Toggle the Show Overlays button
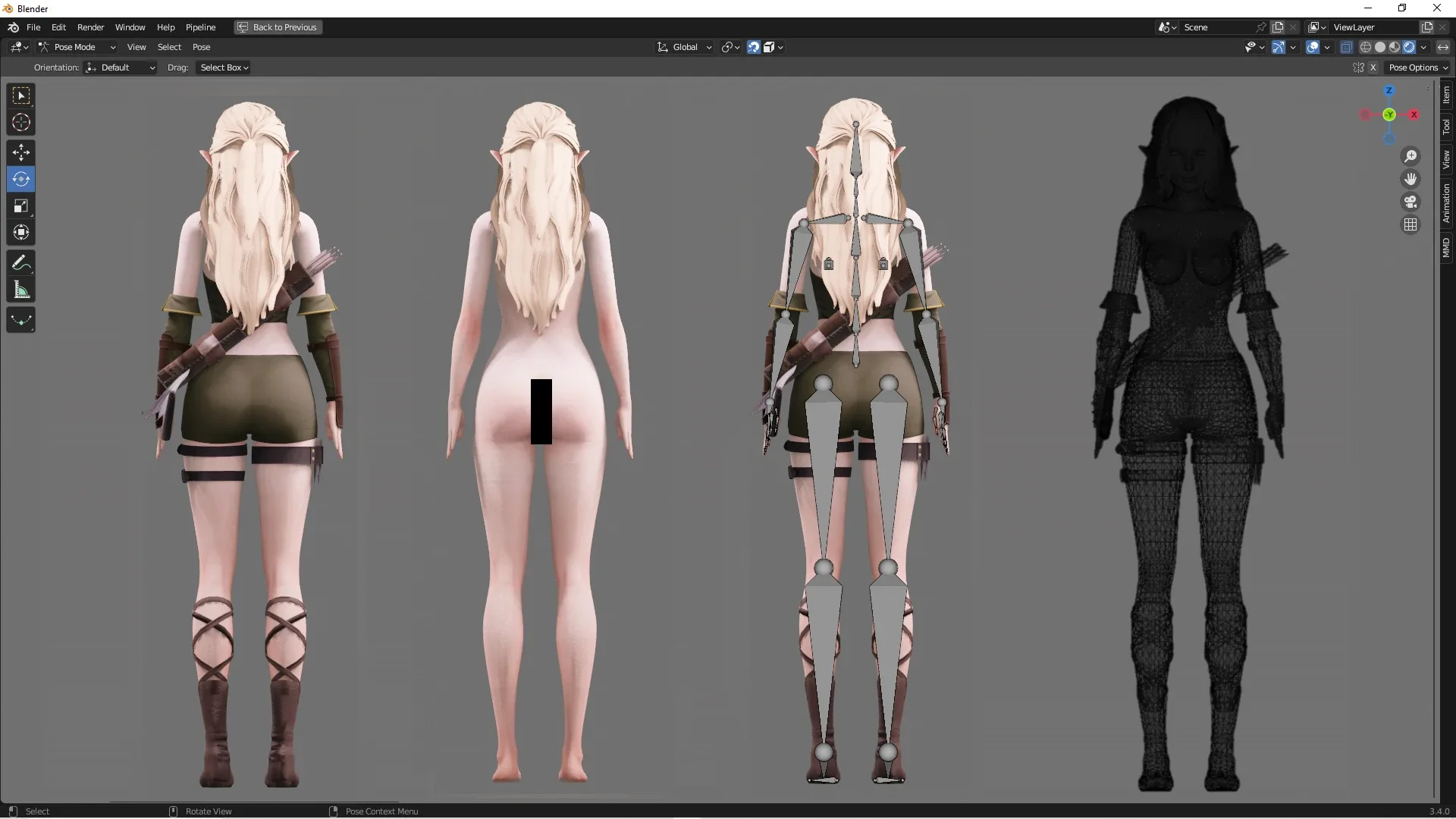This screenshot has height=819, width=1456. pyautogui.click(x=1314, y=46)
